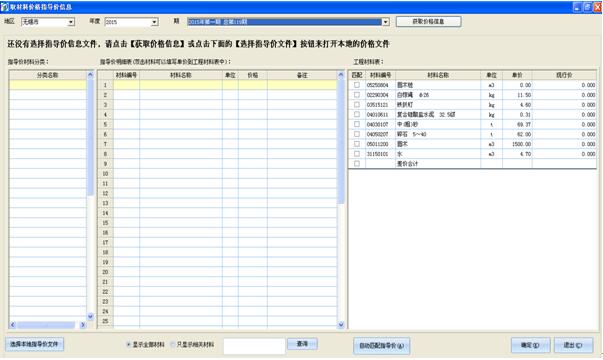The image size is (603, 360).
Task: Tick the match checkbox for row 02290304
Action: [357, 95]
